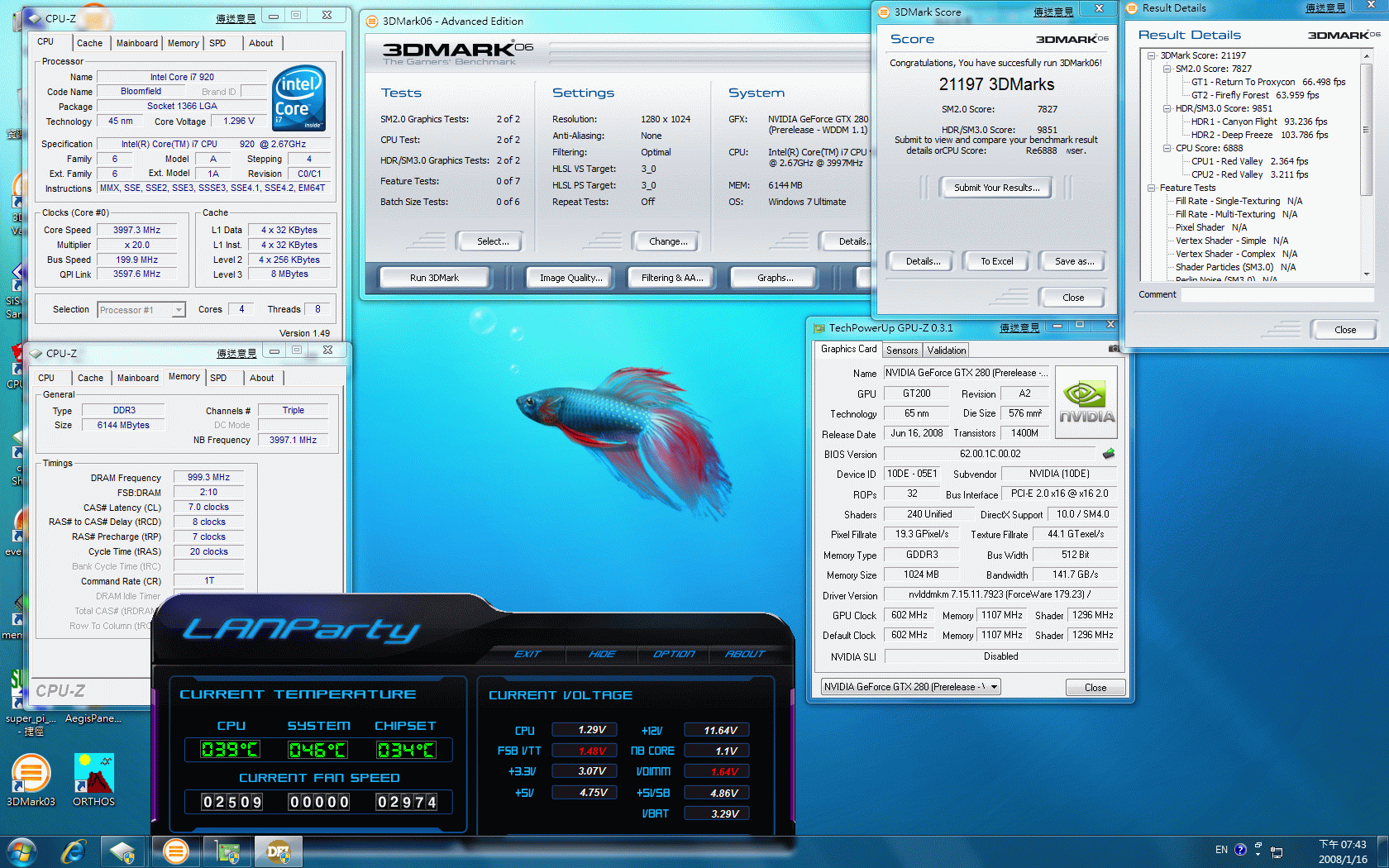
Task: Collapse the HDR/SM3.0 Score tree node
Action: [1167, 108]
